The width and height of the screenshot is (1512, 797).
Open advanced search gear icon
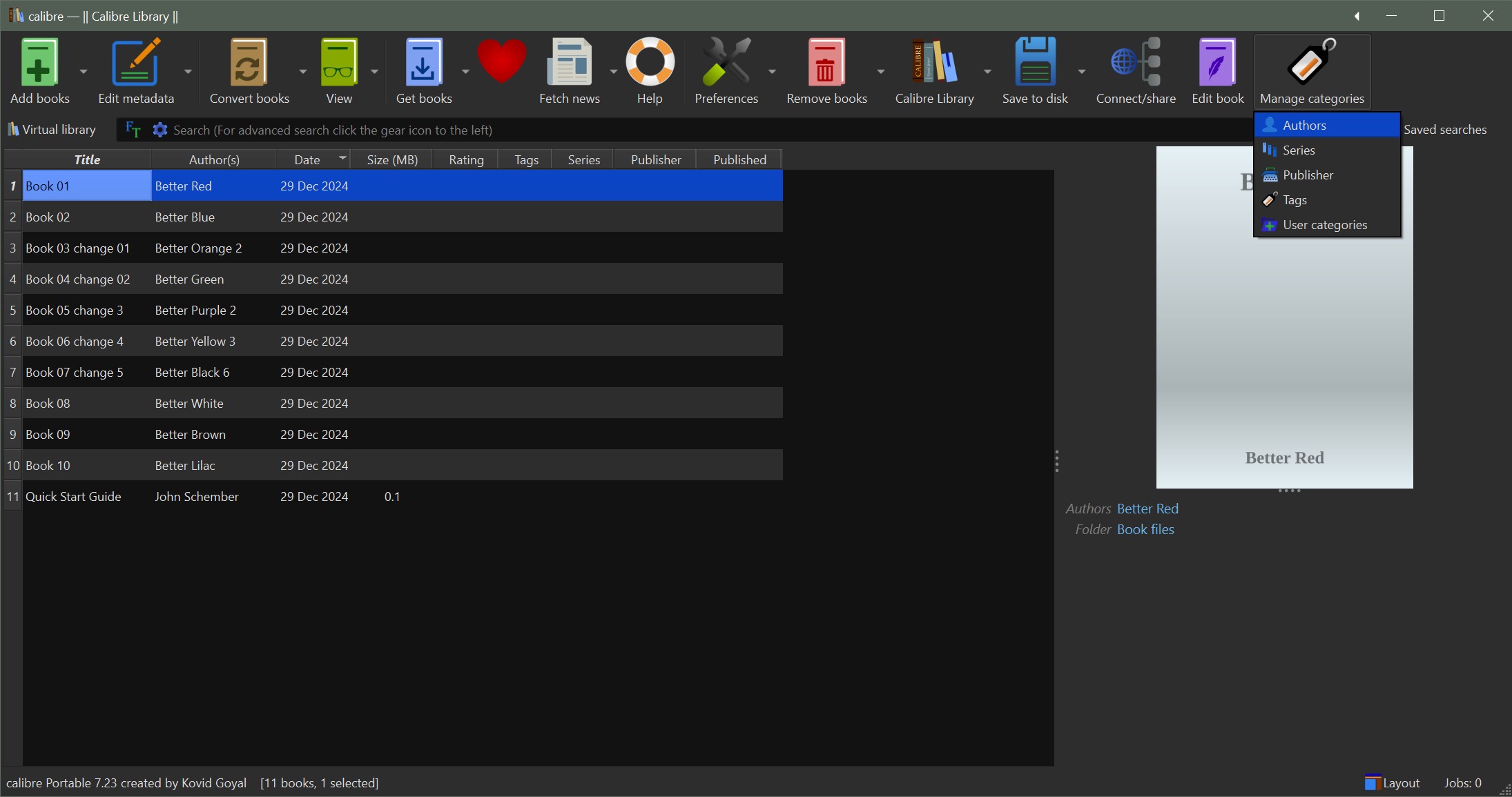point(160,130)
